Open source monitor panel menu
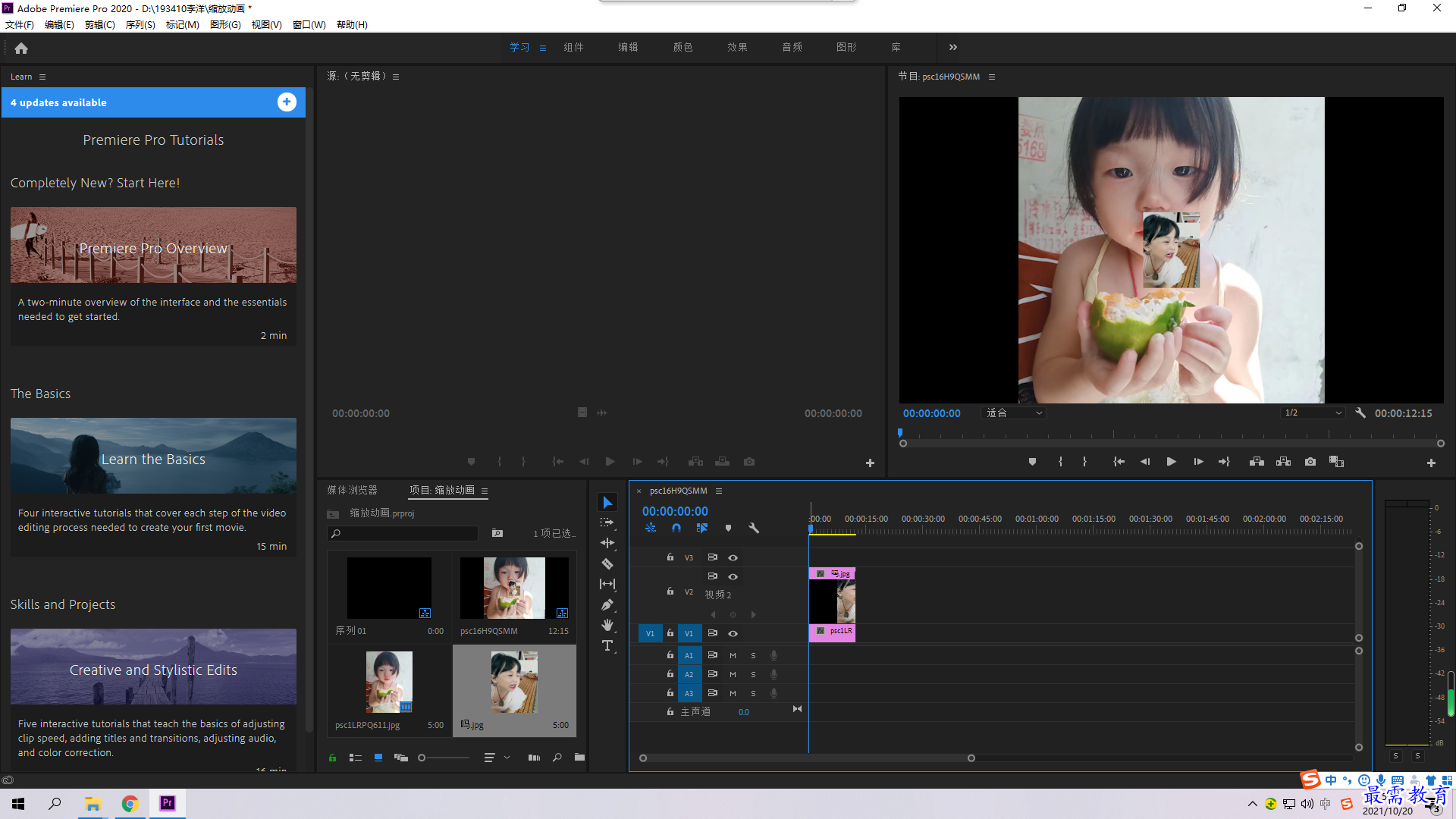 (396, 77)
